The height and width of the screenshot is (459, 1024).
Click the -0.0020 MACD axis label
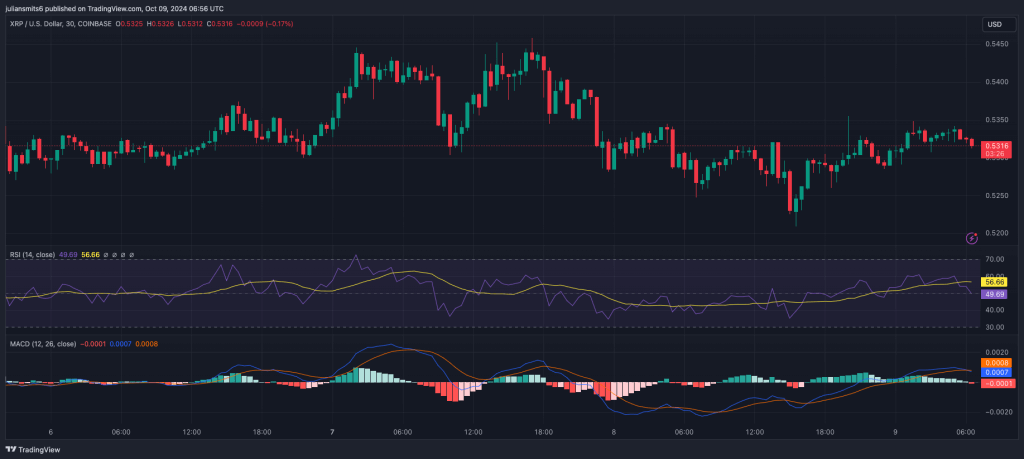pyautogui.click(x=998, y=412)
